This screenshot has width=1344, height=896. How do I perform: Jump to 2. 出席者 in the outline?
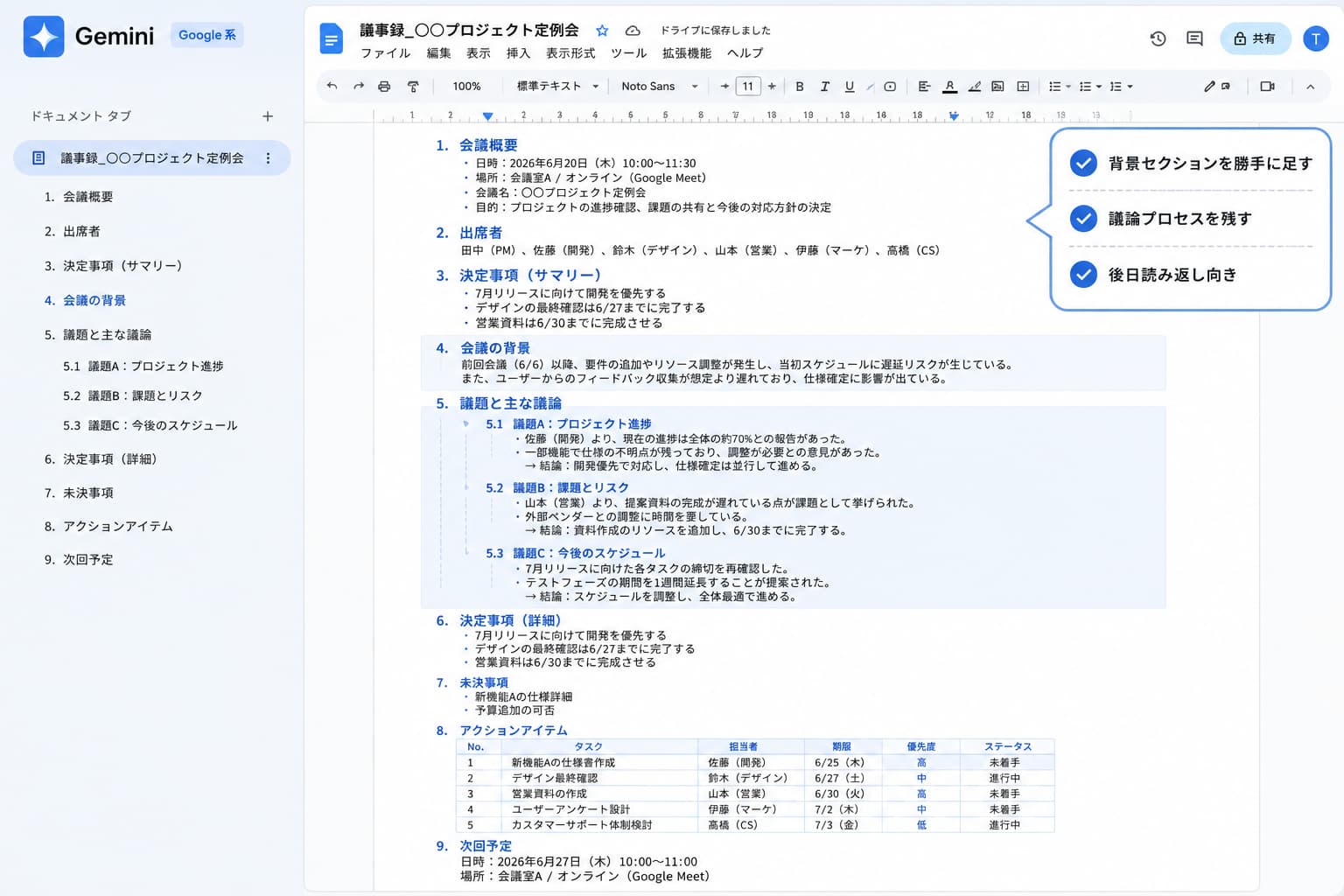coord(72,232)
